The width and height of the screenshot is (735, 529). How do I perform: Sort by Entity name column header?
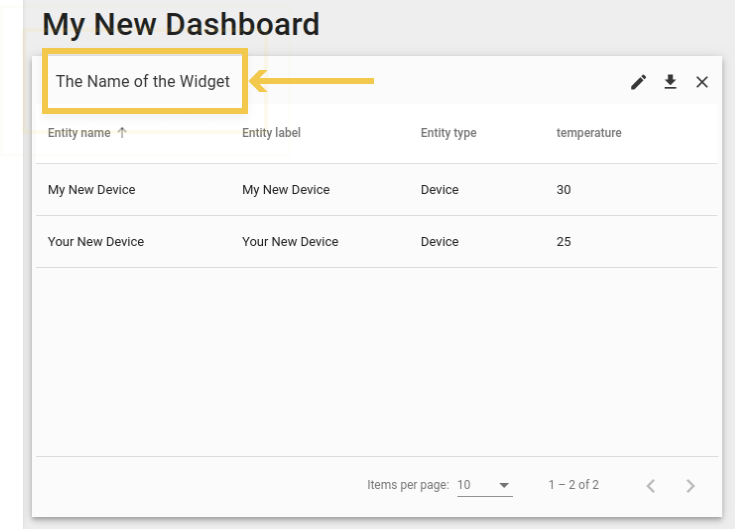[79, 133]
